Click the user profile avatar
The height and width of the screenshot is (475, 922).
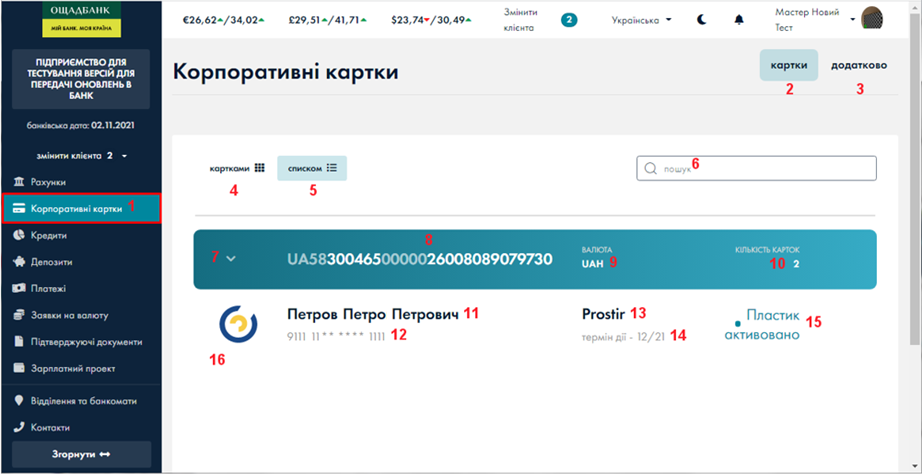point(872,20)
